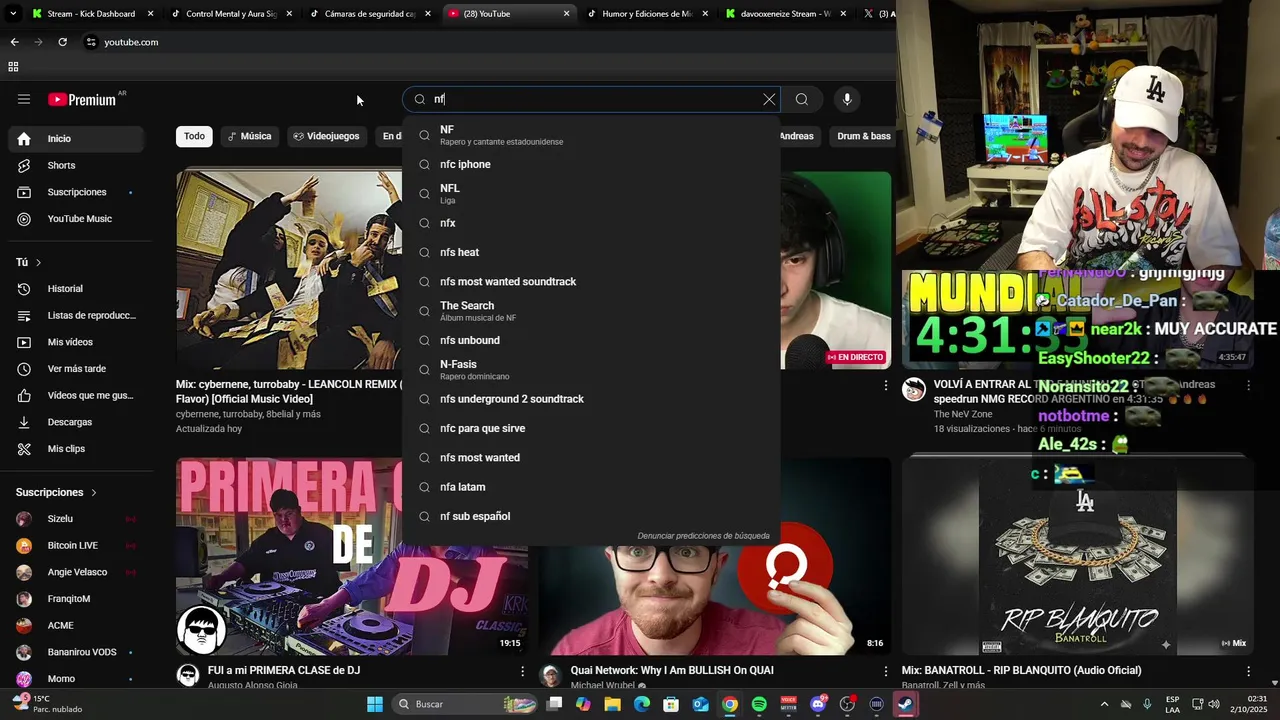Open Spotify from the taskbar
Viewport: 1280px width, 720px height.
click(759, 704)
